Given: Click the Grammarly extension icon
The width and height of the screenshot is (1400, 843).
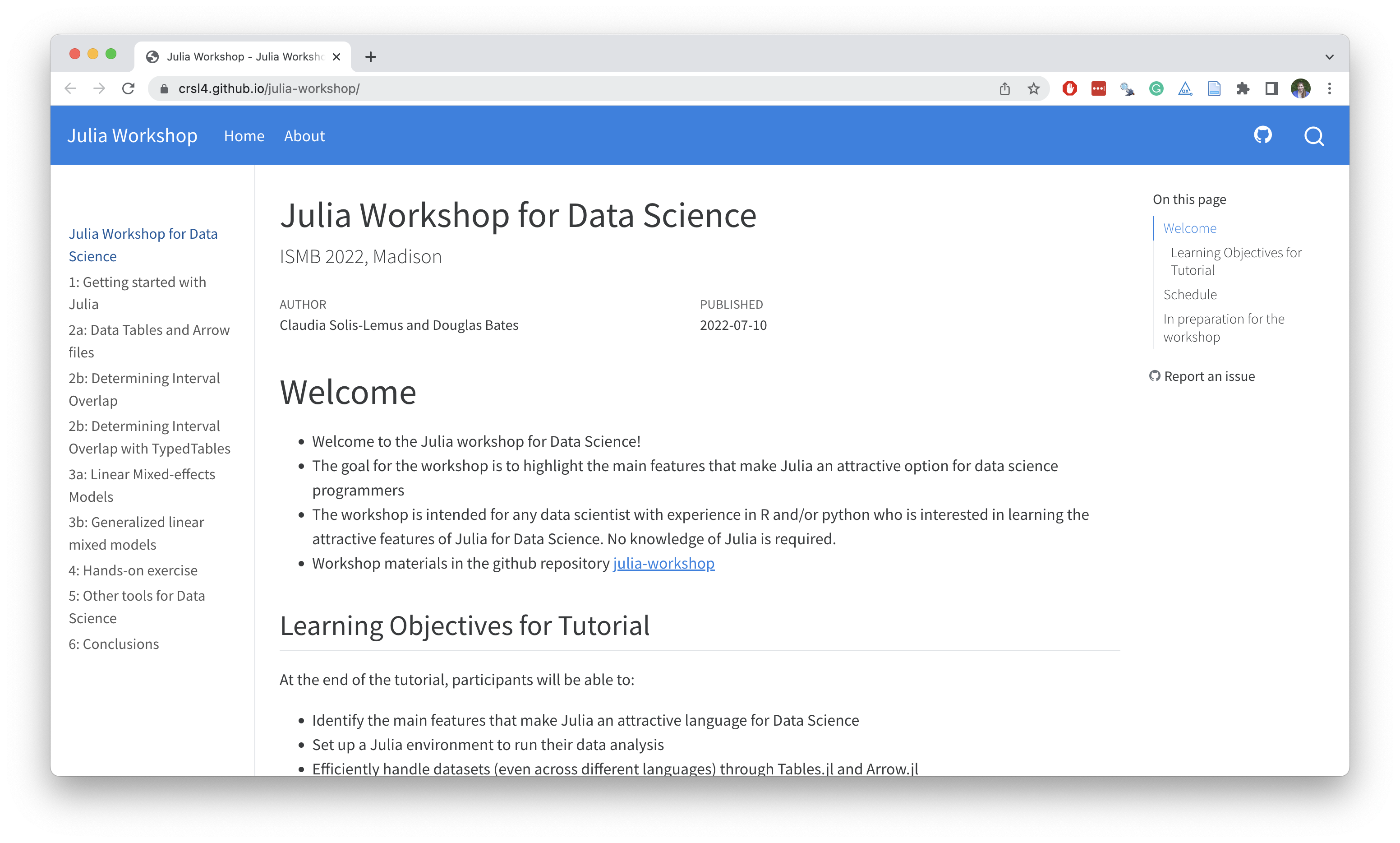Looking at the screenshot, I should (1156, 88).
